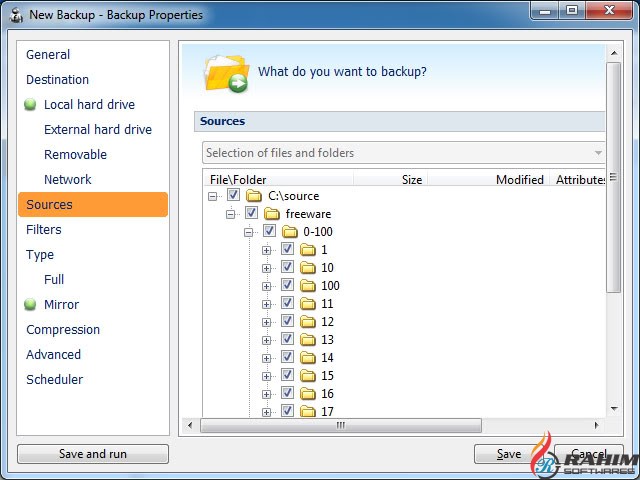Uncheck the 0-100 folder checkbox
The image size is (640, 480).
(x=269, y=231)
